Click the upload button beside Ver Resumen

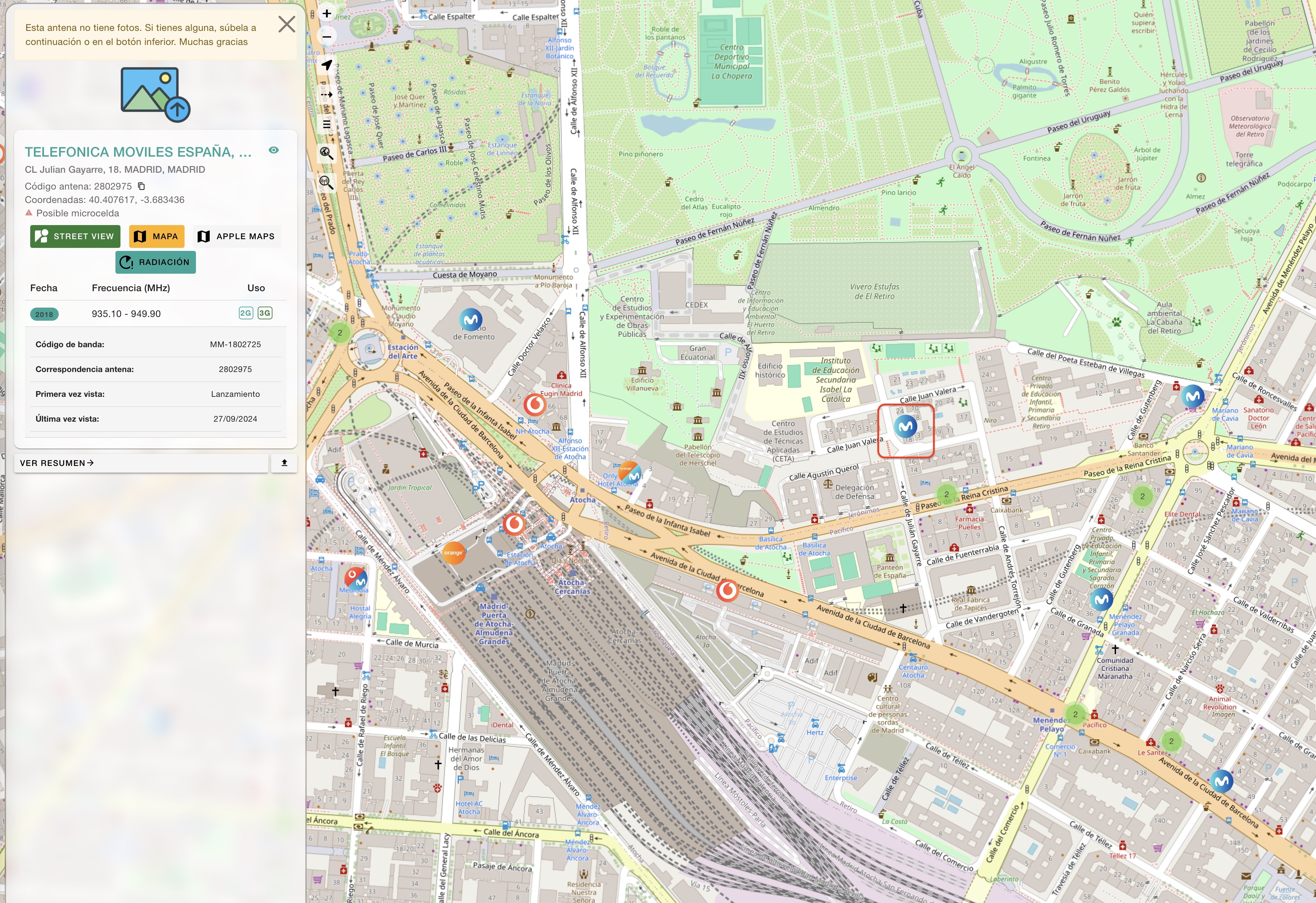[x=284, y=463]
